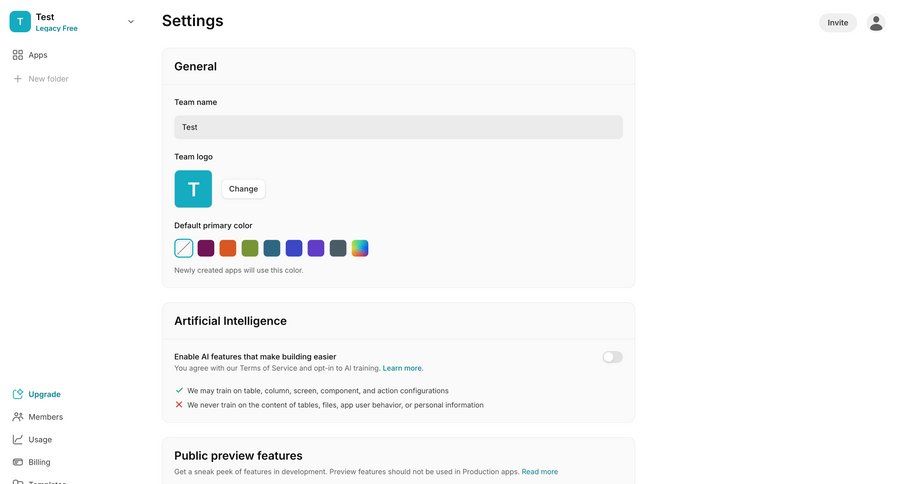Open Members via the people icon
Screen dimensions: 900x484
[x=18, y=417]
